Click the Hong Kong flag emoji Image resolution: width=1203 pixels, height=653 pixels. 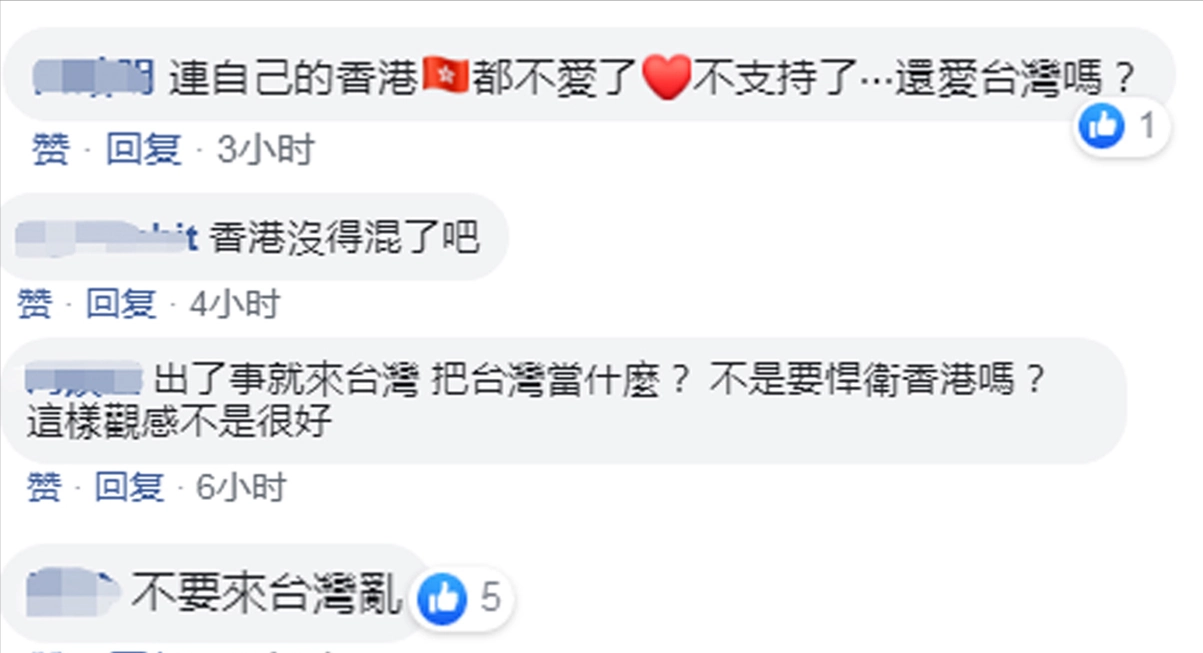tap(446, 78)
